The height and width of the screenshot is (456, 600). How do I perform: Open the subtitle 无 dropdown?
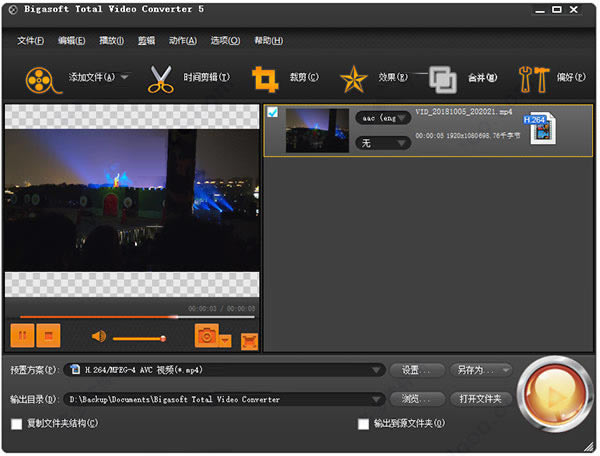tap(383, 143)
